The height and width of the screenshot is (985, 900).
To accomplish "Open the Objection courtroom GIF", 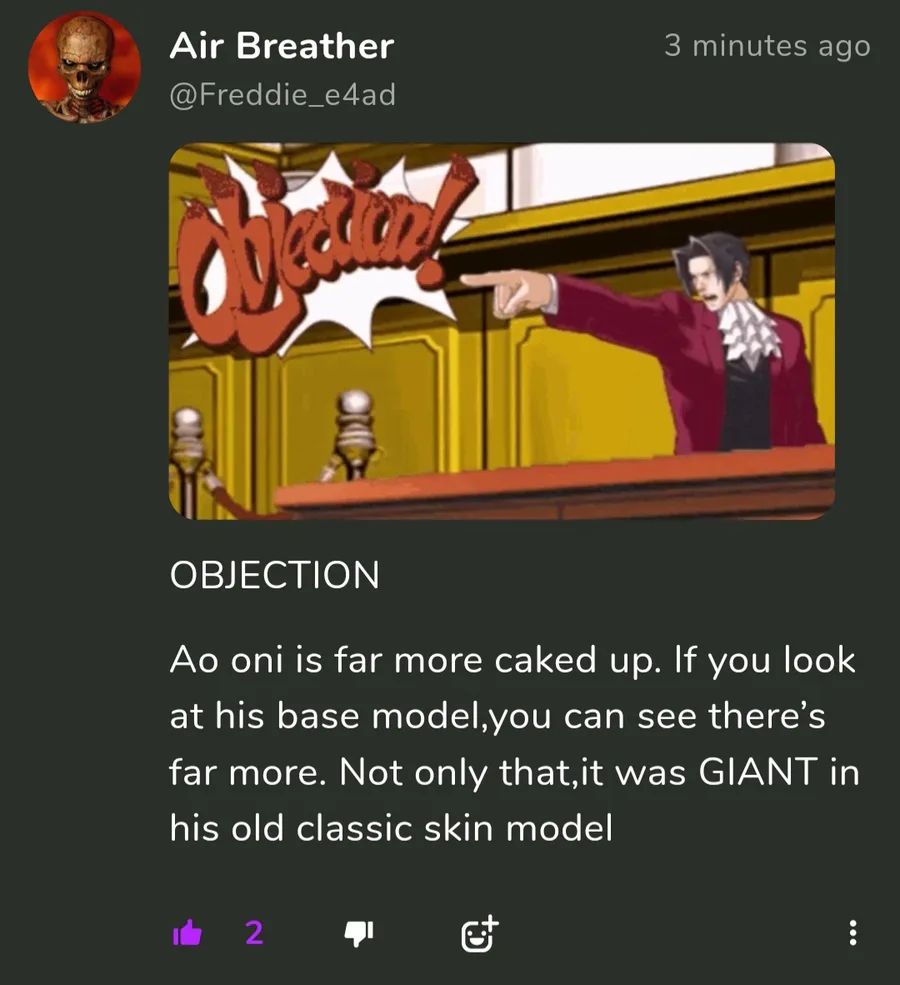I will pyautogui.click(x=502, y=331).
